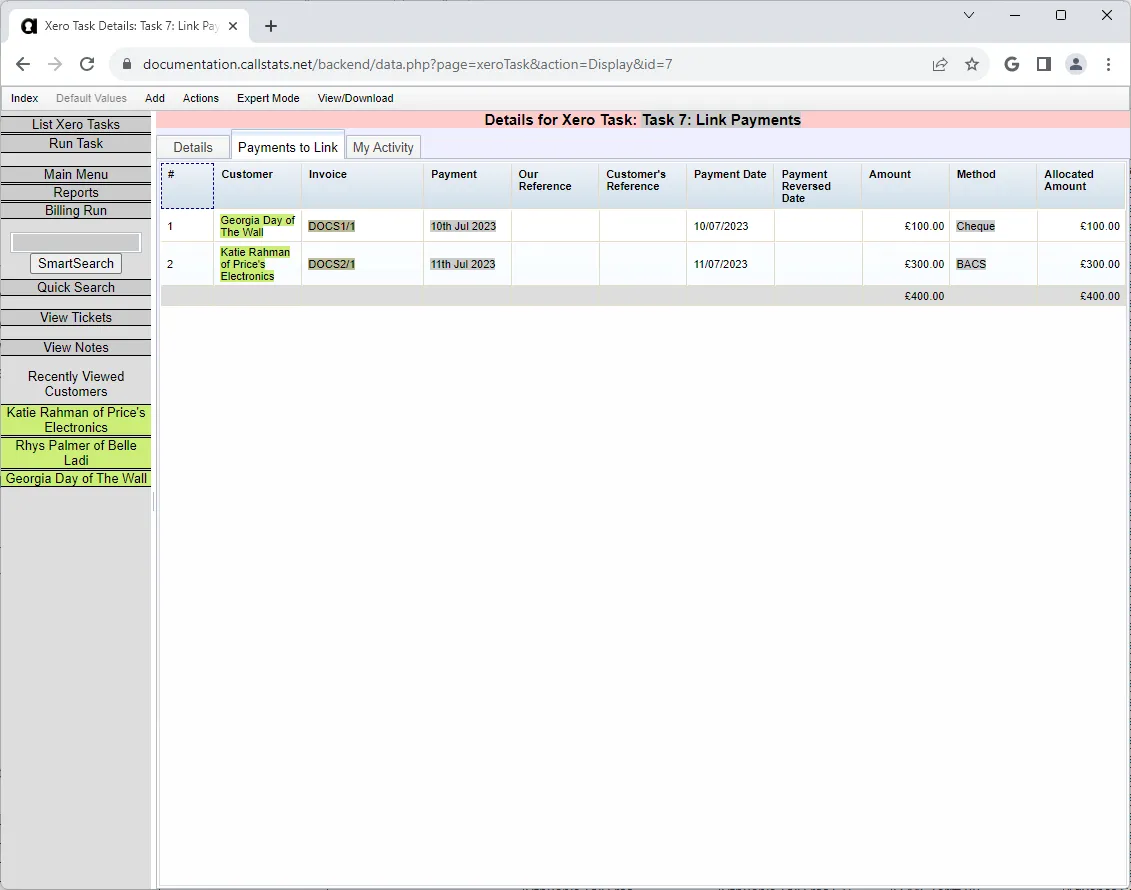1131x890 pixels.
Task: Open the Google G extension icon
Action: [x=1011, y=64]
